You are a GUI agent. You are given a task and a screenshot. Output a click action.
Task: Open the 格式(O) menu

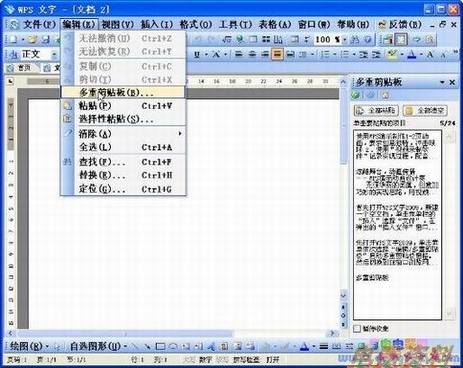pyautogui.click(x=196, y=24)
